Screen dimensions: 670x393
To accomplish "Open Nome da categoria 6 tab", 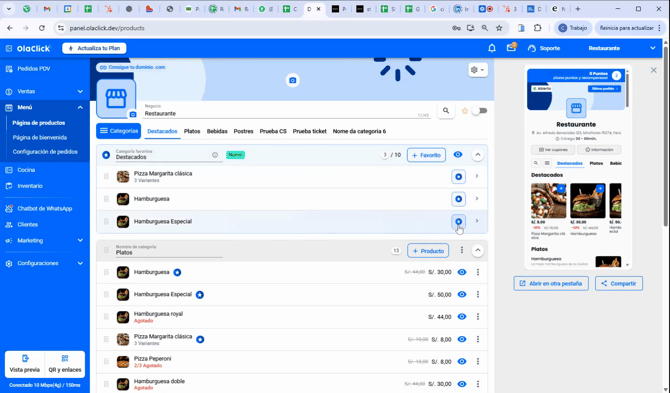I will [359, 131].
